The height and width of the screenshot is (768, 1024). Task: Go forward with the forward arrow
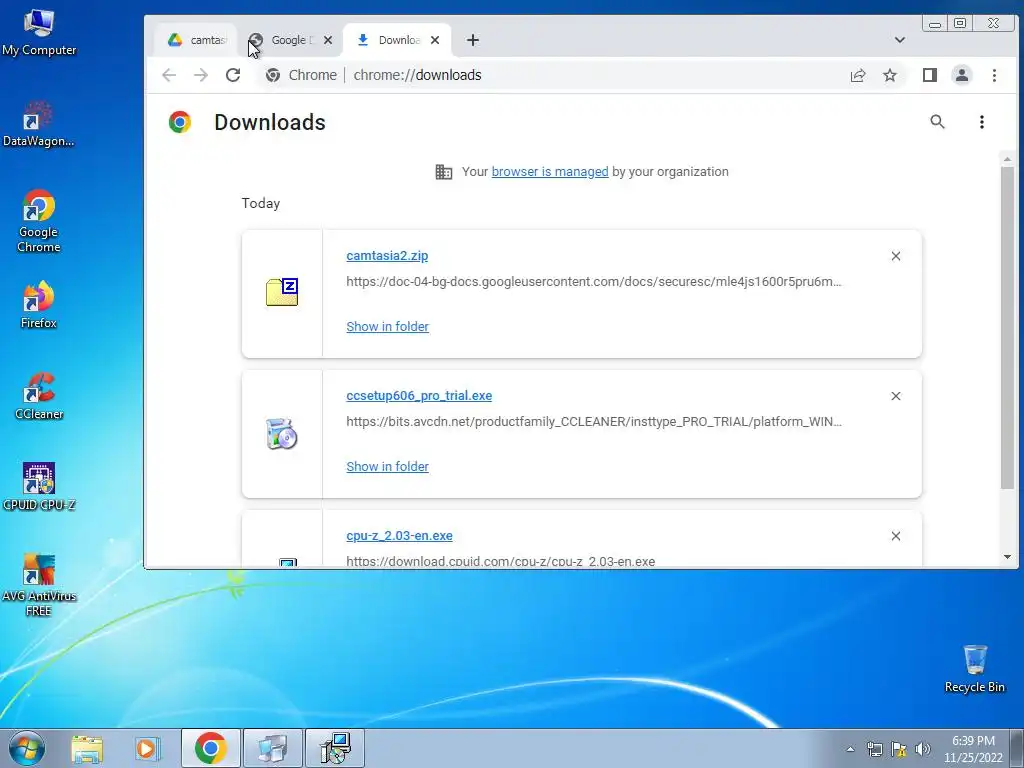pyautogui.click(x=201, y=75)
